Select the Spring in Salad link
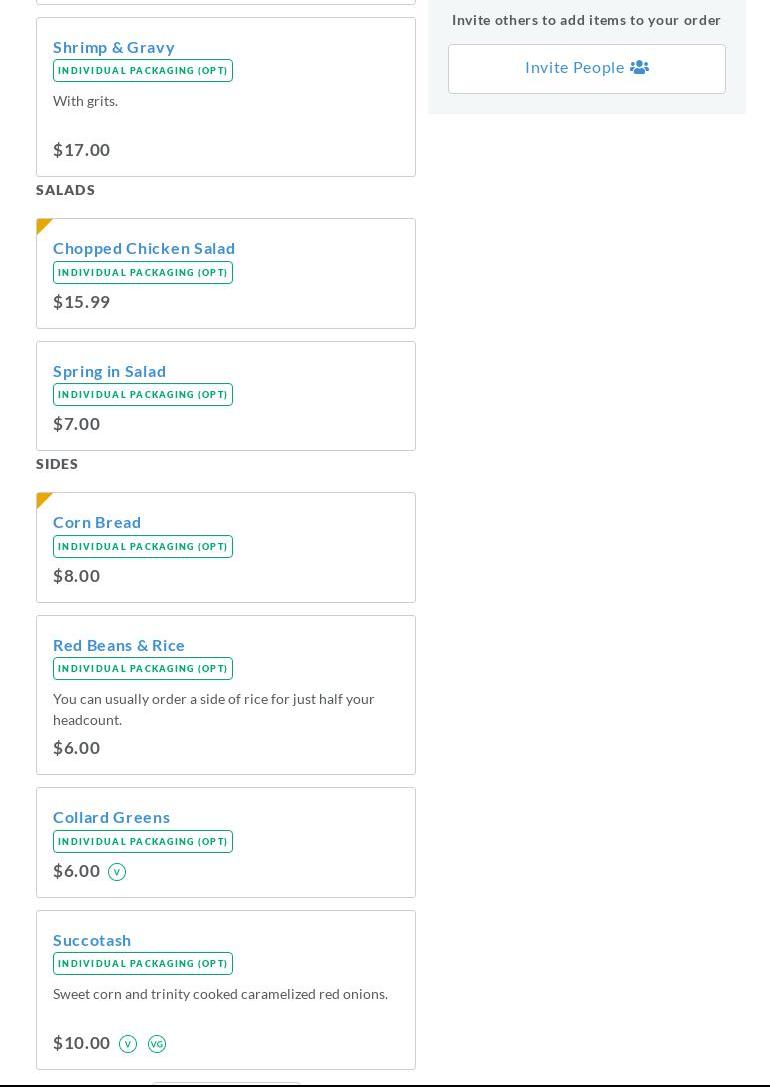Screen dimensions: 770x1087 point(110,371)
